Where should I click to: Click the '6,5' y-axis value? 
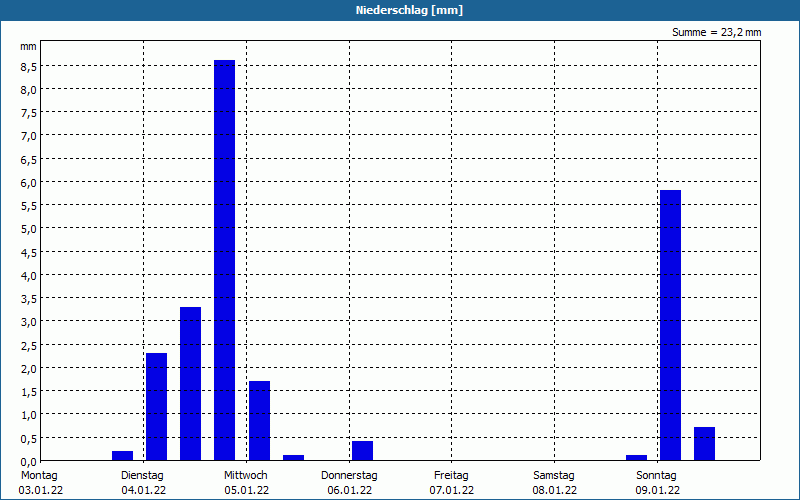(29, 160)
